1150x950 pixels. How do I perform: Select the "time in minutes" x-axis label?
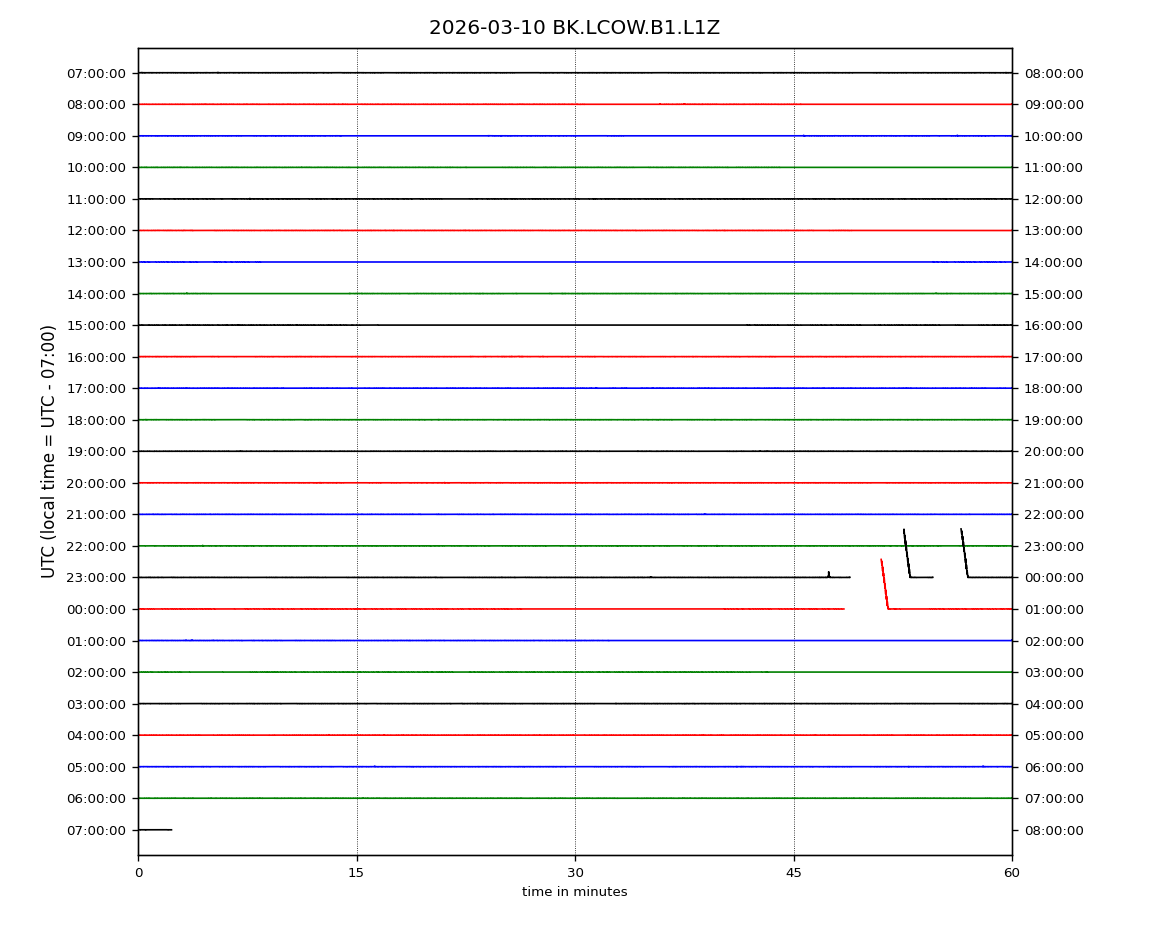pos(574,892)
